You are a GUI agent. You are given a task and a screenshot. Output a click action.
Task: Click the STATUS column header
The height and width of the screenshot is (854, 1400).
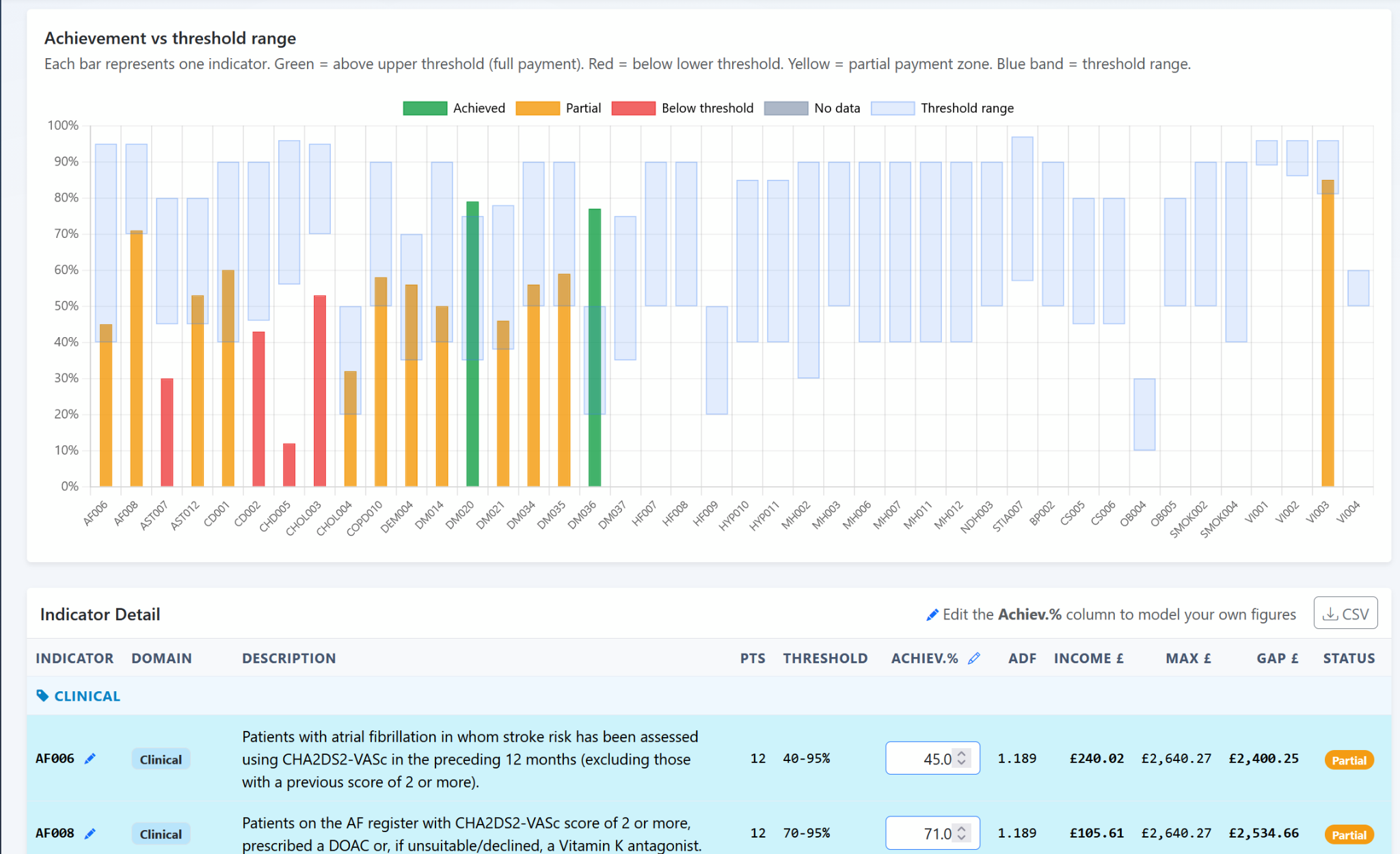pyautogui.click(x=1348, y=658)
